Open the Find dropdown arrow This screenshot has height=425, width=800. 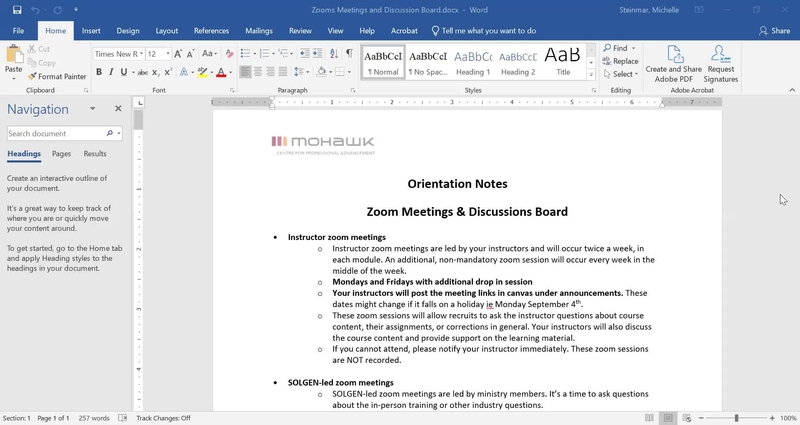(x=634, y=48)
